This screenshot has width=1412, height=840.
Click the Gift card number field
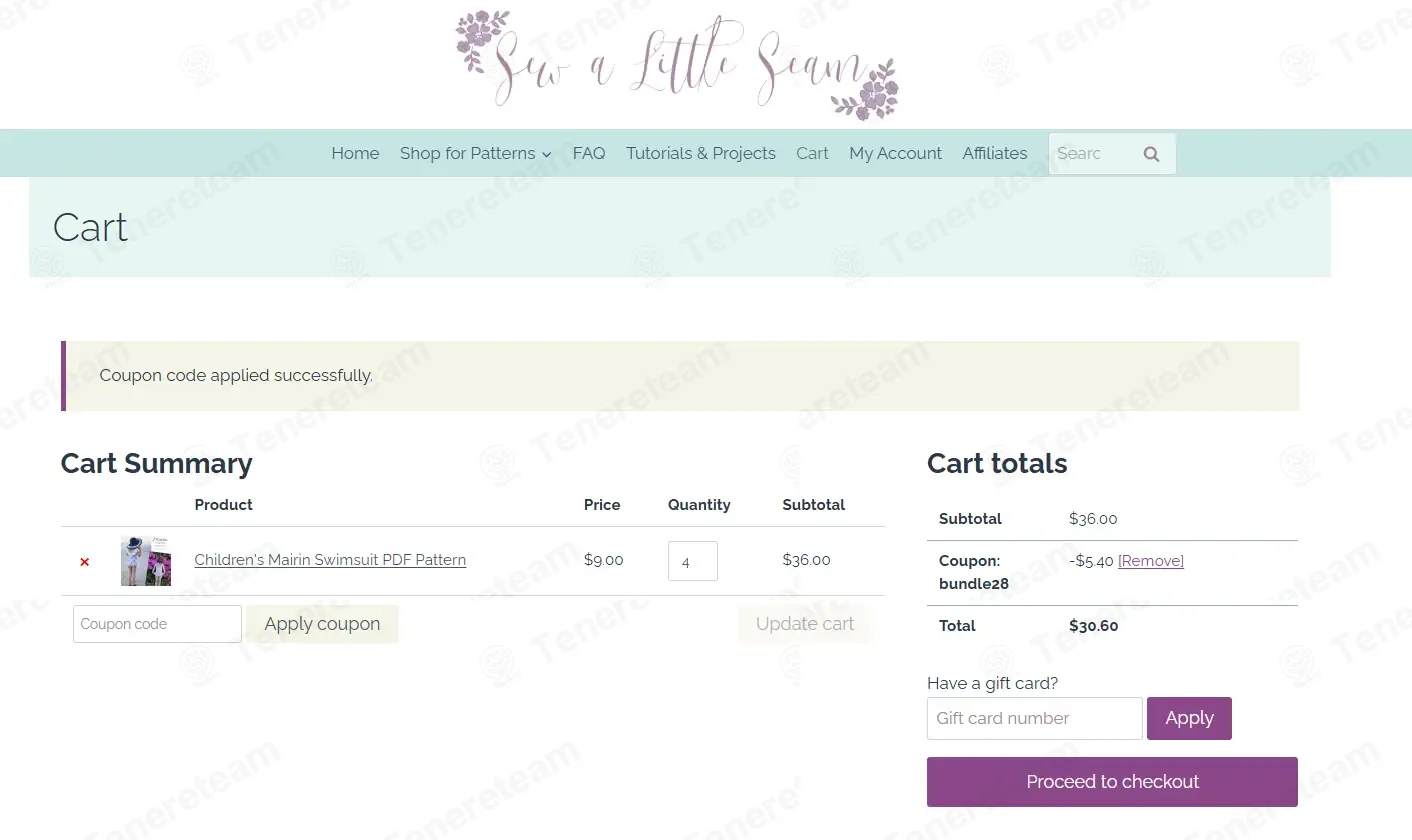click(x=1035, y=718)
